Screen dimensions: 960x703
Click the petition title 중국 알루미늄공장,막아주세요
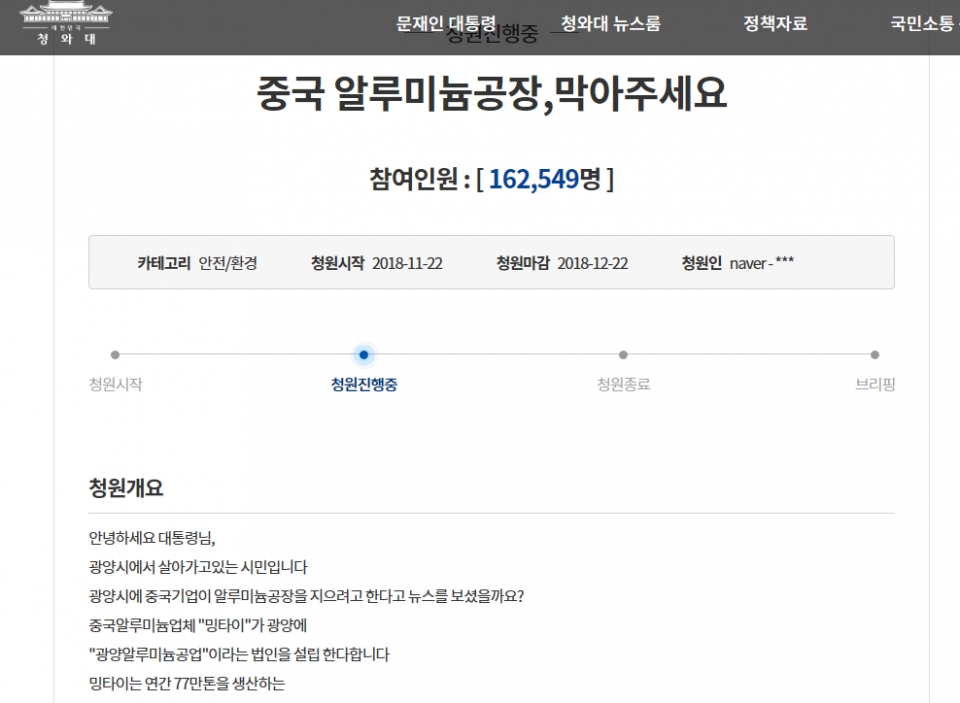click(491, 95)
